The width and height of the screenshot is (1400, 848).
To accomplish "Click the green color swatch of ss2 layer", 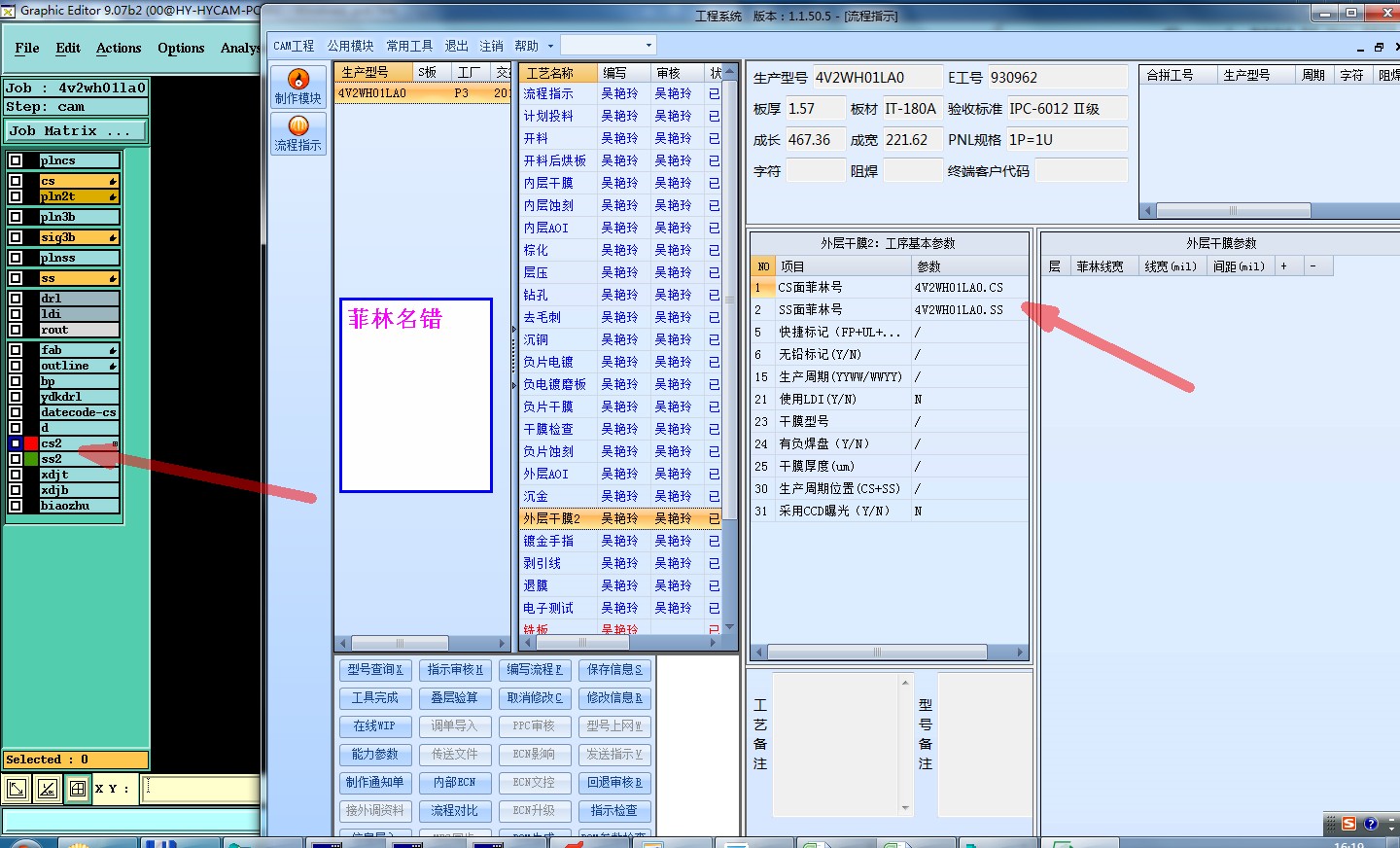I will pos(32,459).
